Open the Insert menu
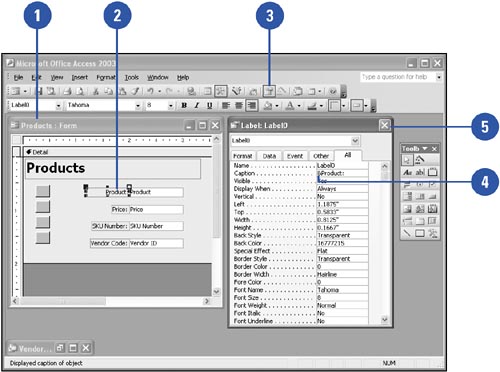 click(80, 78)
